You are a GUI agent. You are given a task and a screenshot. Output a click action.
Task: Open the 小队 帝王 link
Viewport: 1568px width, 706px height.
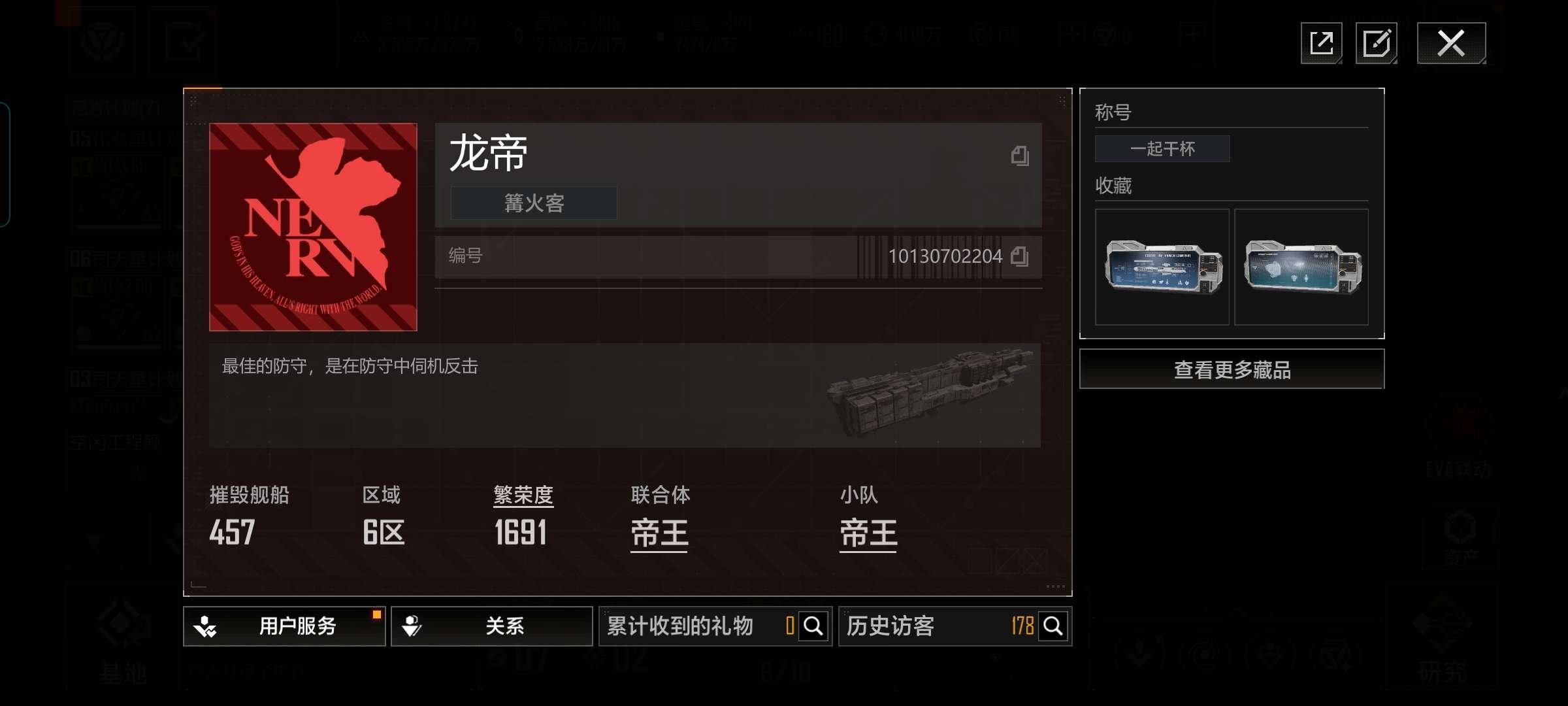[x=868, y=533]
